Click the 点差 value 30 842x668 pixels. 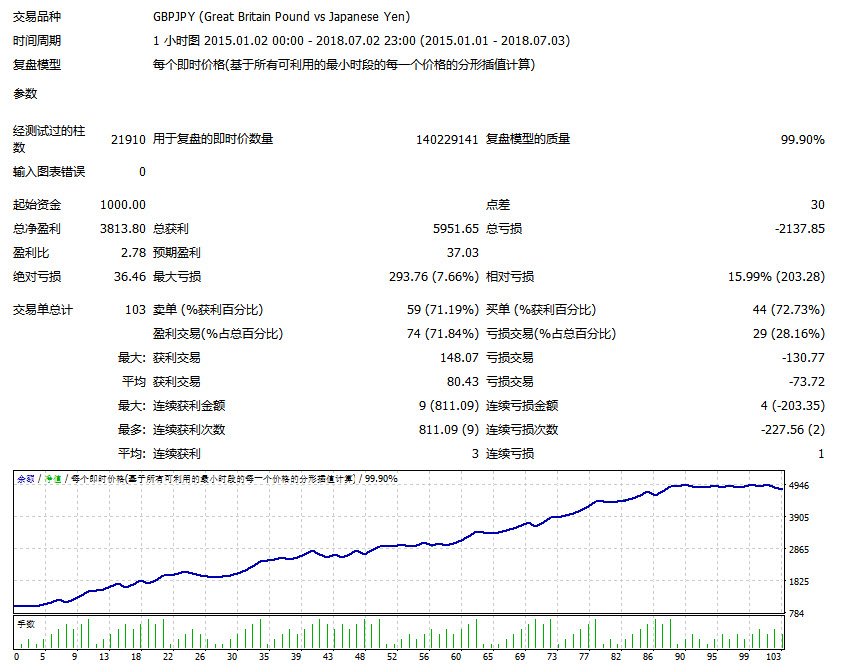[820, 204]
